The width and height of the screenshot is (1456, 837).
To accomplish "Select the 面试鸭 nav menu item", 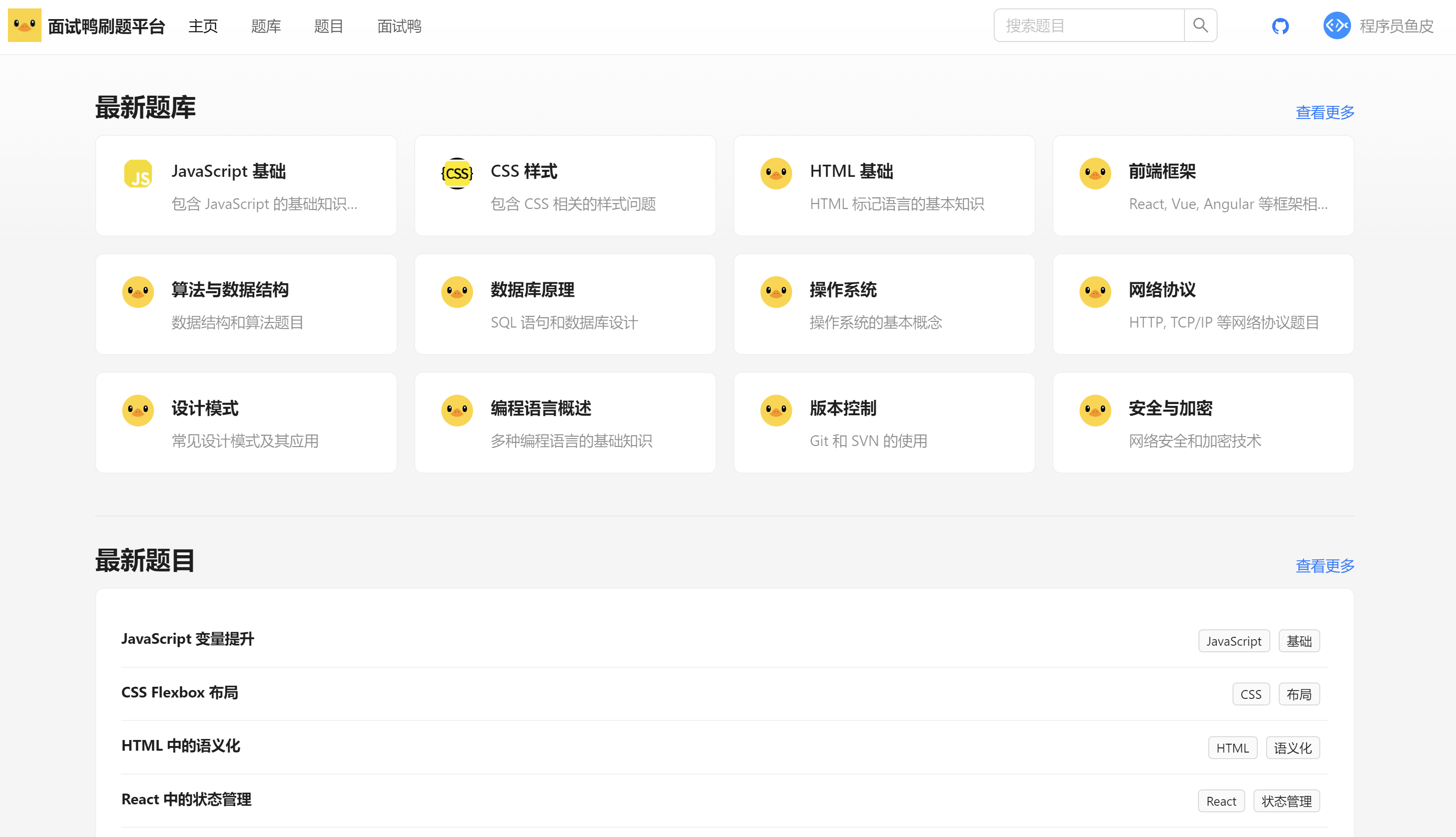I will coord(399,27).
